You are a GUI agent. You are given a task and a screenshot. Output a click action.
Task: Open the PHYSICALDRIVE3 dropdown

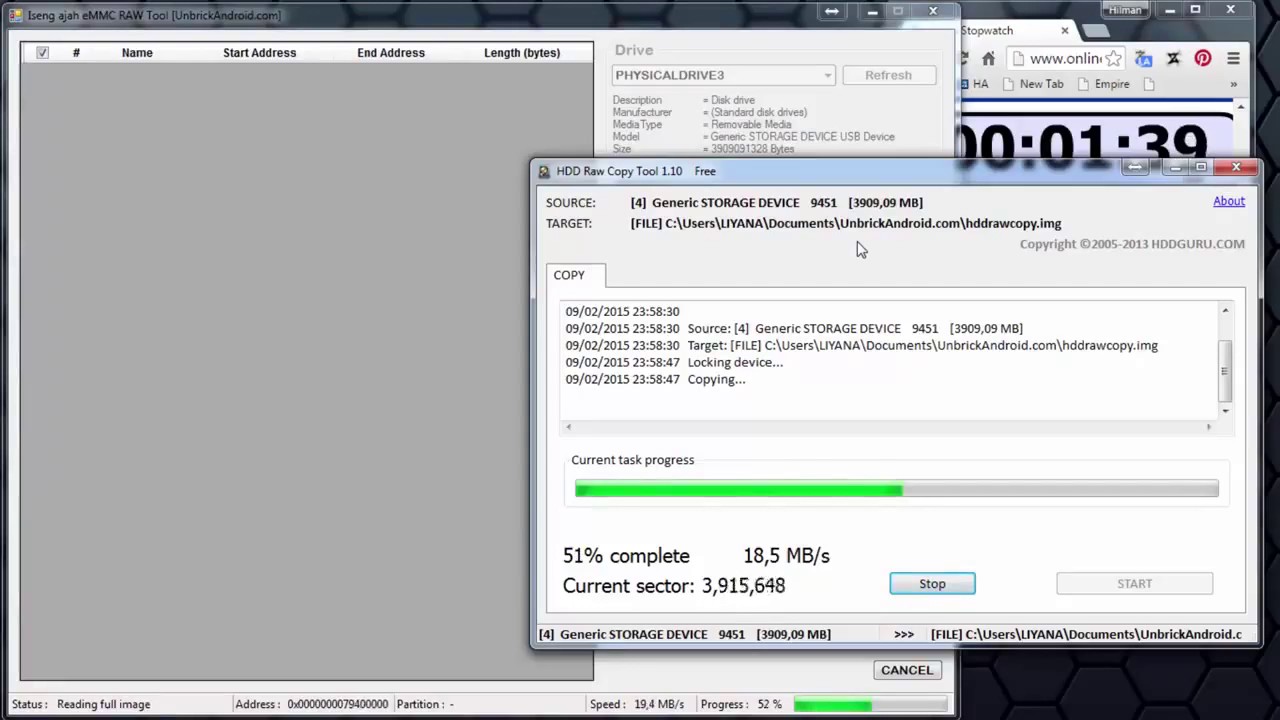click(x=723, y=75)
